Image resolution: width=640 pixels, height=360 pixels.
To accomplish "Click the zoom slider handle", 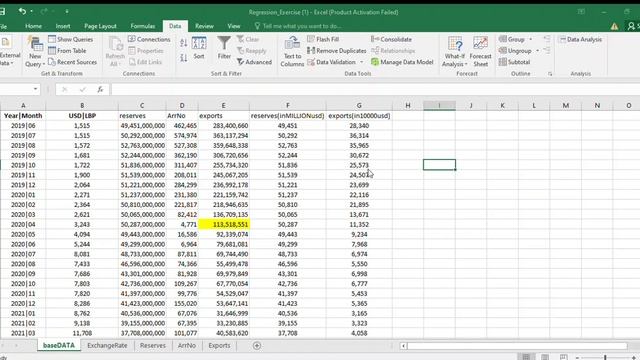I will 605,358.
